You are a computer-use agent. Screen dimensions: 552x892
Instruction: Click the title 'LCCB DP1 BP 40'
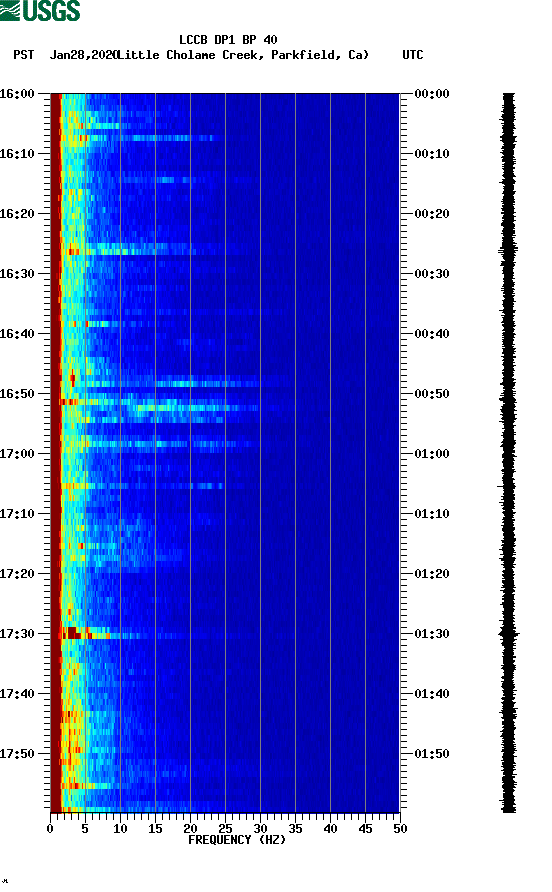click(x=228, y=40)
